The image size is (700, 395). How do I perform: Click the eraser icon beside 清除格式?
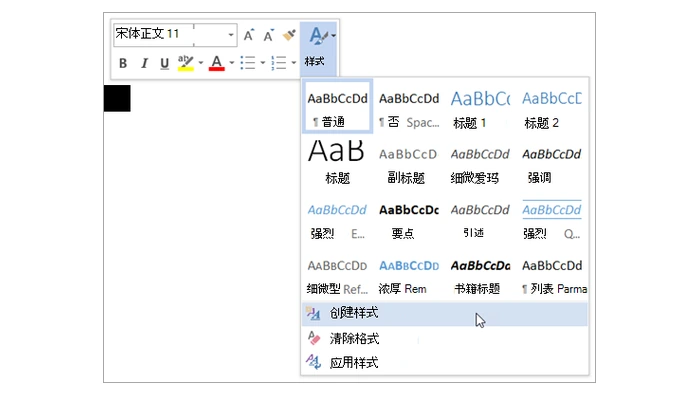tap(314, 338)
